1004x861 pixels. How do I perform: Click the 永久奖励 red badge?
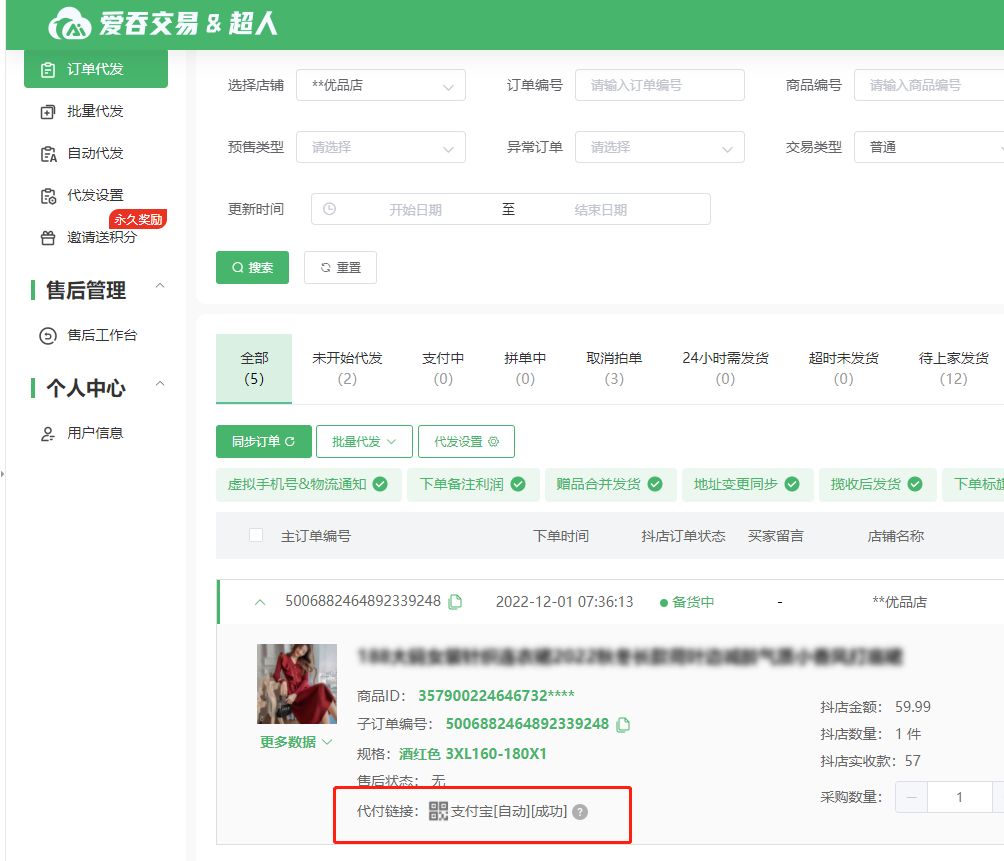[138, 219]
